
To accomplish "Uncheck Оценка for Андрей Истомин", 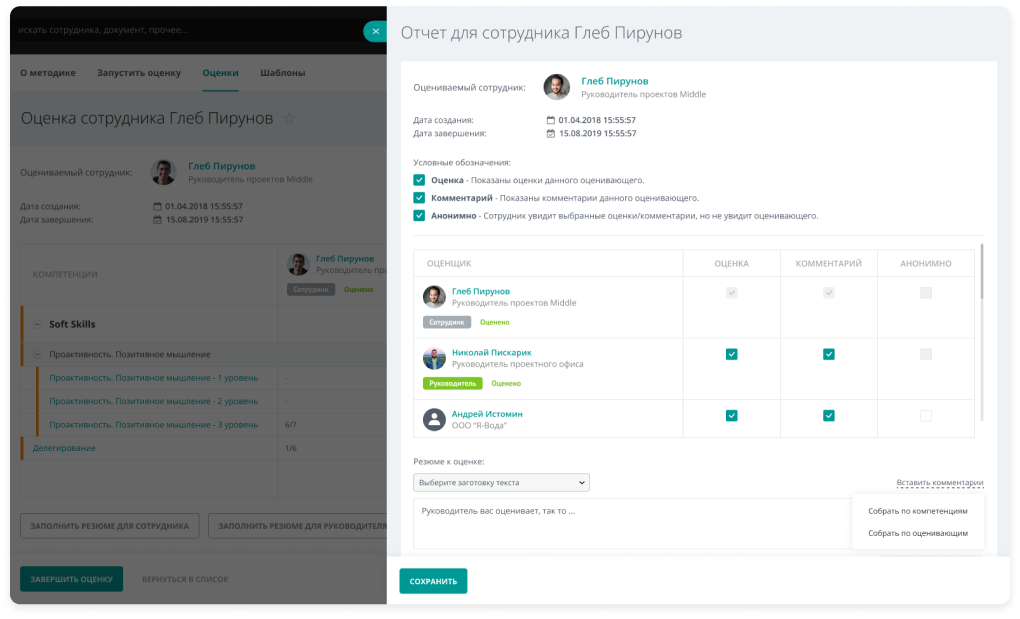I will point(731,415).
